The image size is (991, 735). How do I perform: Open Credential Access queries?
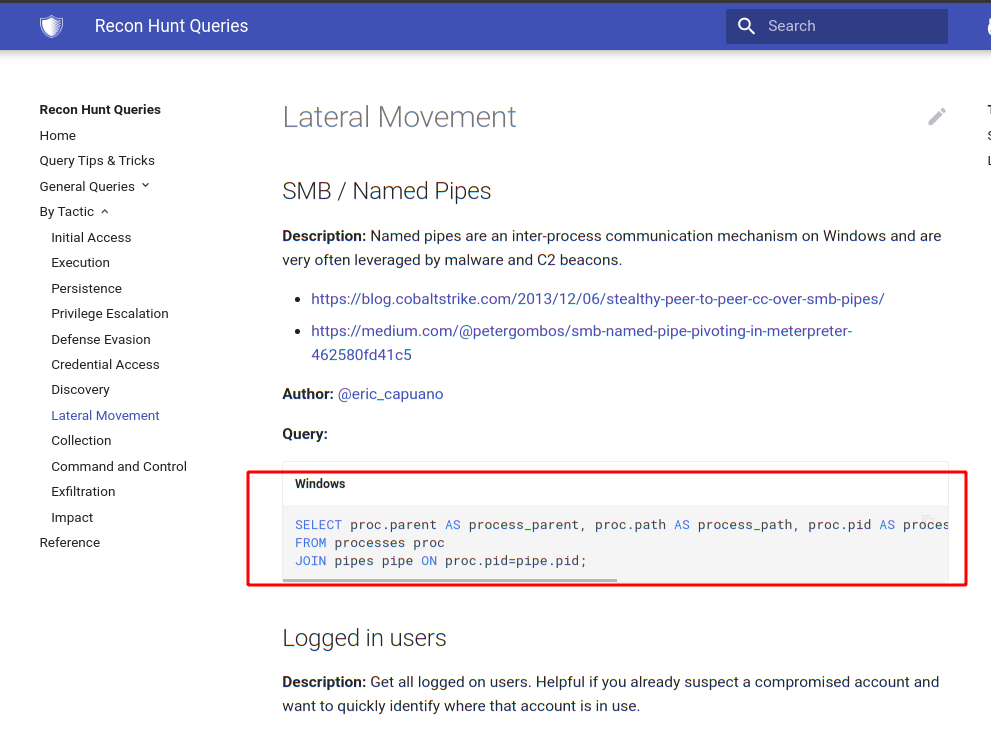(105, 365)
